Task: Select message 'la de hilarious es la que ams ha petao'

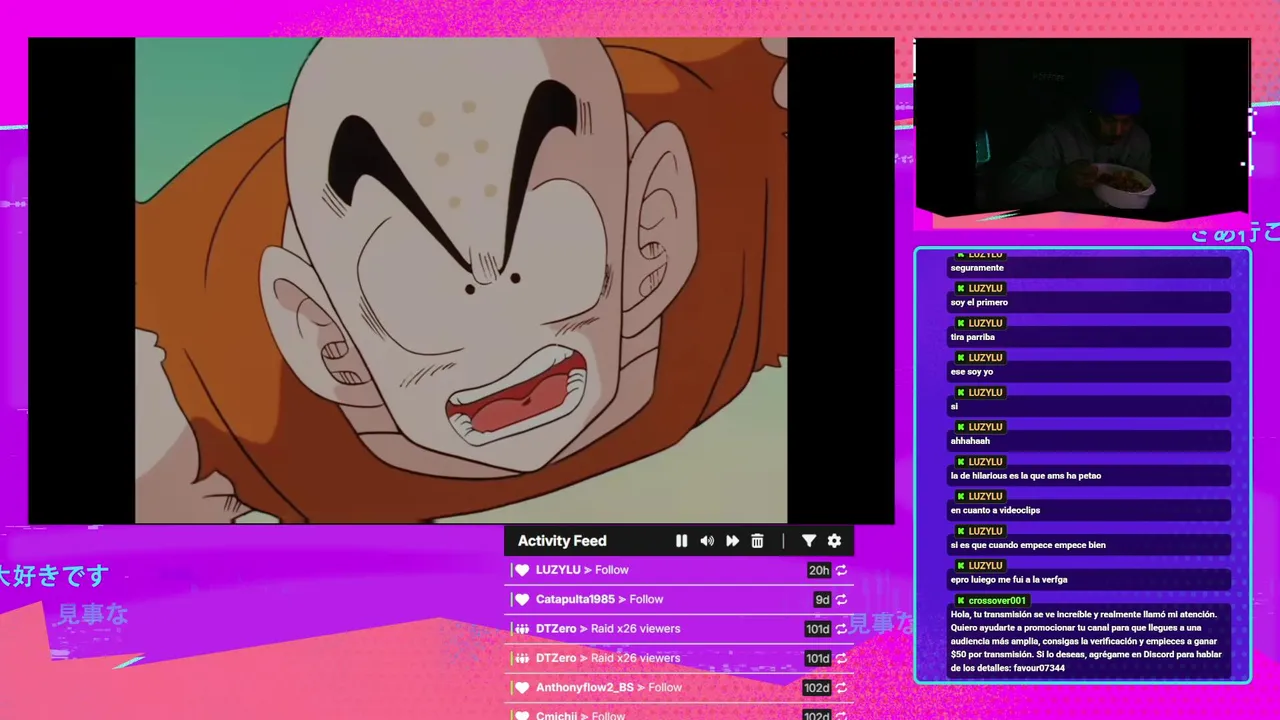Action: [1025, 476]
